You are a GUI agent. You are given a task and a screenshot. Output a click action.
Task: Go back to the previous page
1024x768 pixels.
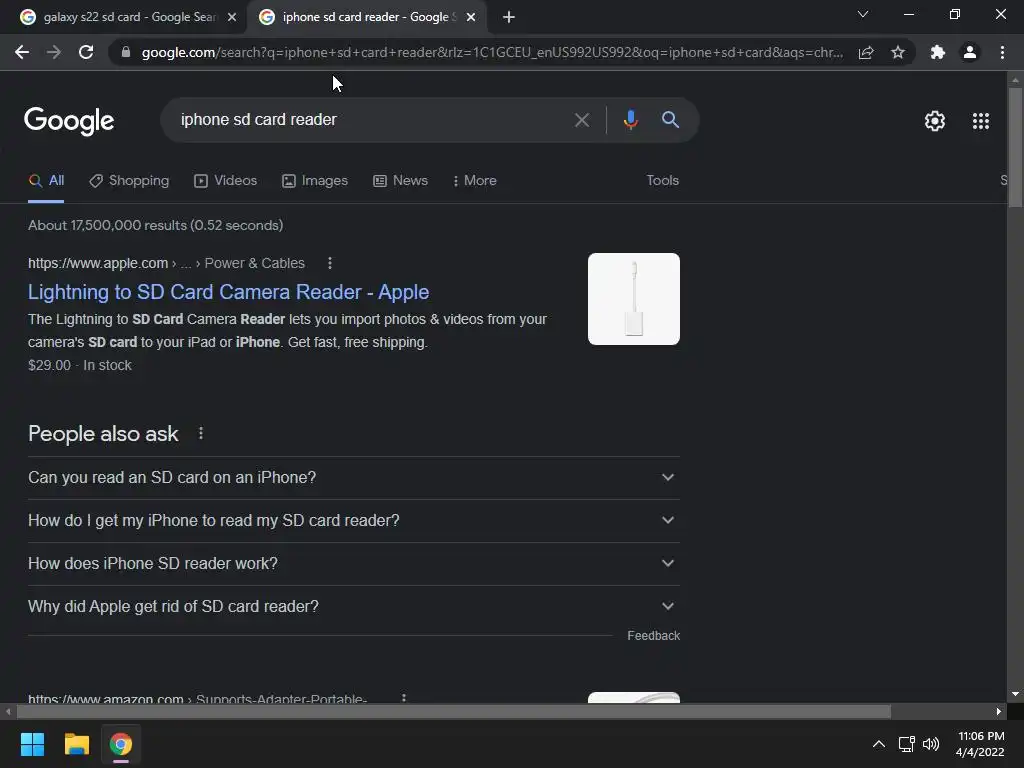[x=22, y=52]
